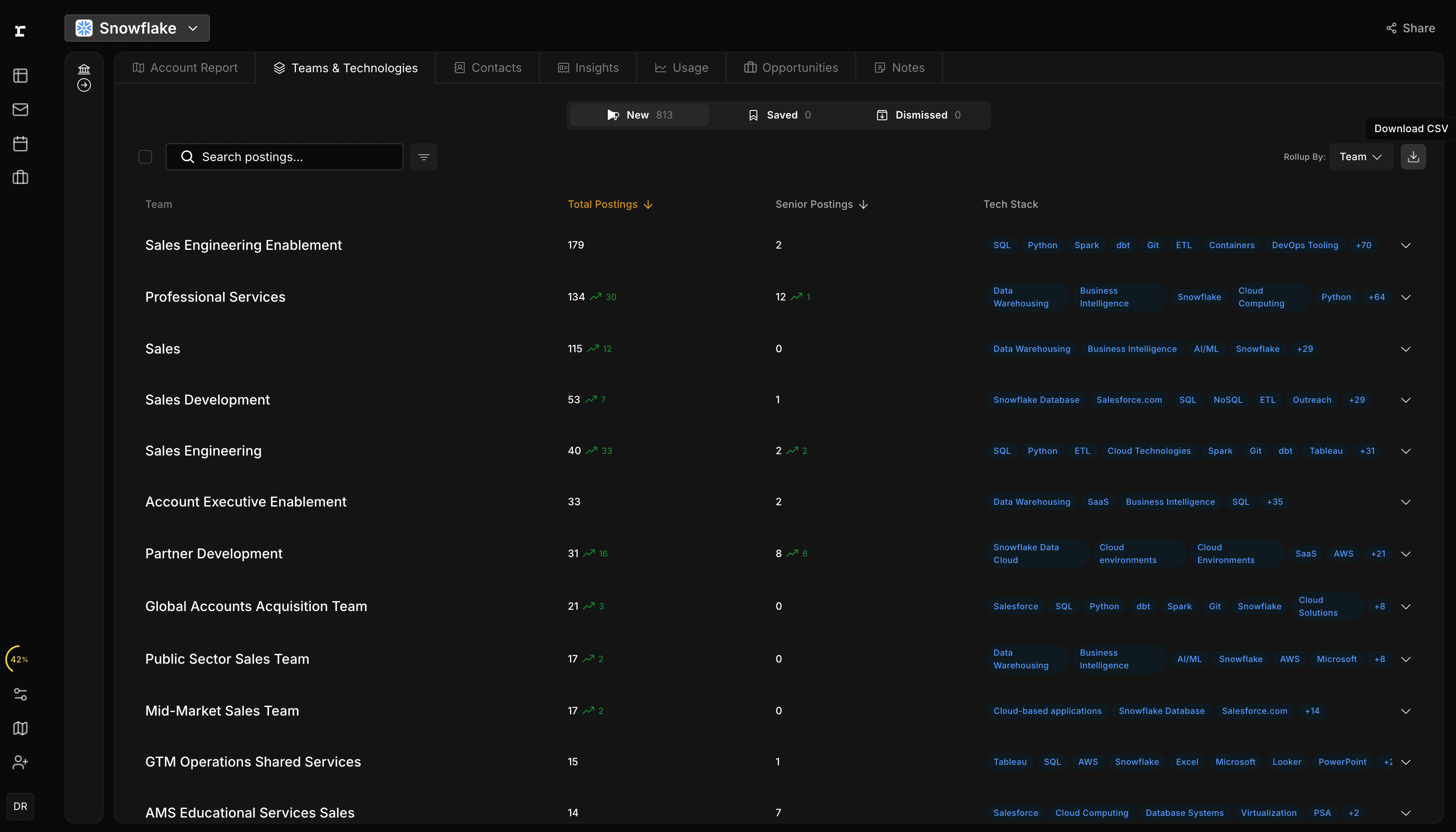The height and width of the screenshot is (832, 1456).
Task: Open the Rollup By Team dropdown
Action: click(1360, 156)
